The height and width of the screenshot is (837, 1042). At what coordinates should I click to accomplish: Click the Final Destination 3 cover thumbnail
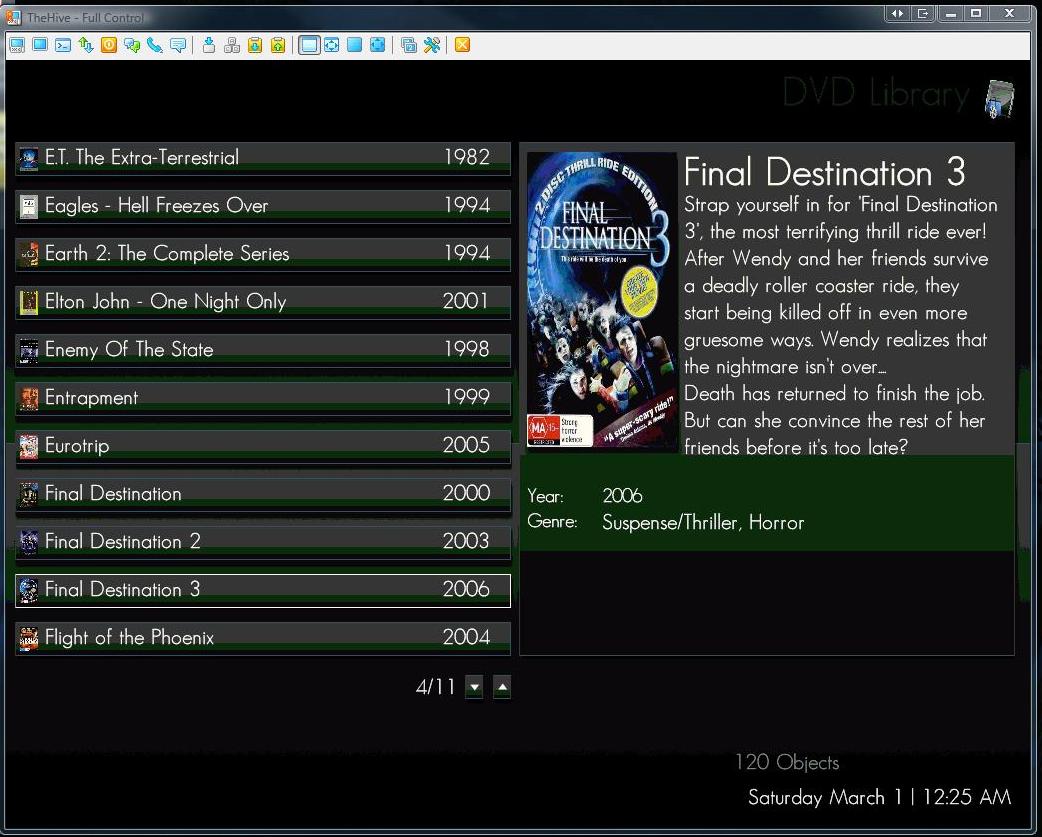pyautogui.click(x=602, y=302)
